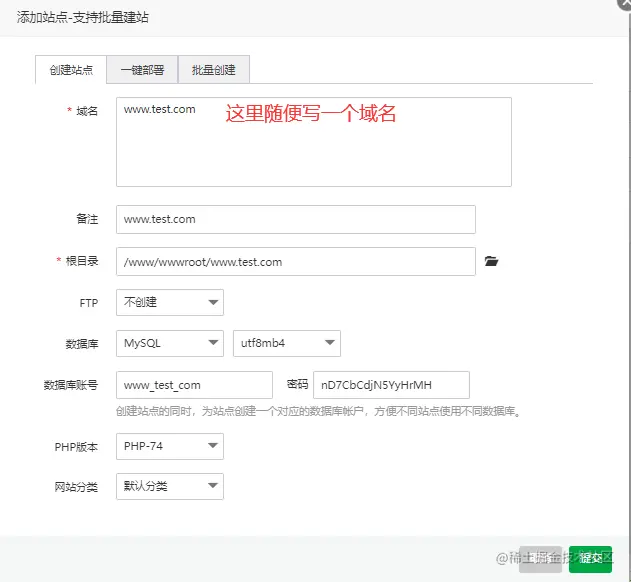Focus the 备注 input field
The height and width of the screenshot is (582, 631).
pos(296,219)
